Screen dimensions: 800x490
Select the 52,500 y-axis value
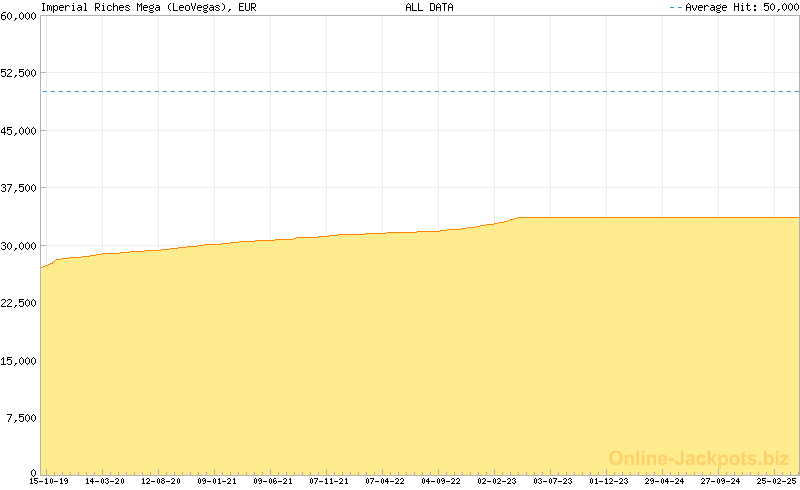pyautogui.click(x=18, y=73)
